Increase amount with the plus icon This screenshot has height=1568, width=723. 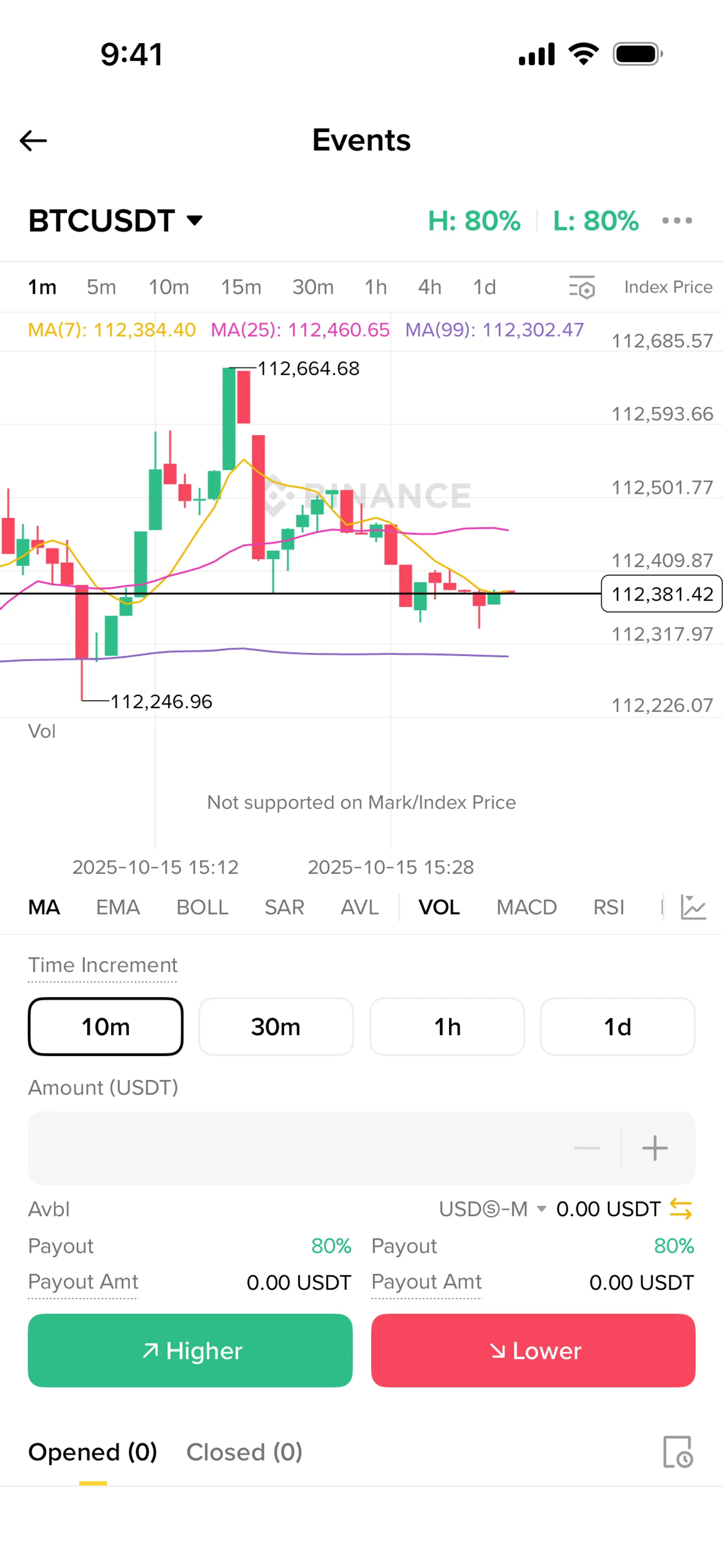pos(655,1148)
